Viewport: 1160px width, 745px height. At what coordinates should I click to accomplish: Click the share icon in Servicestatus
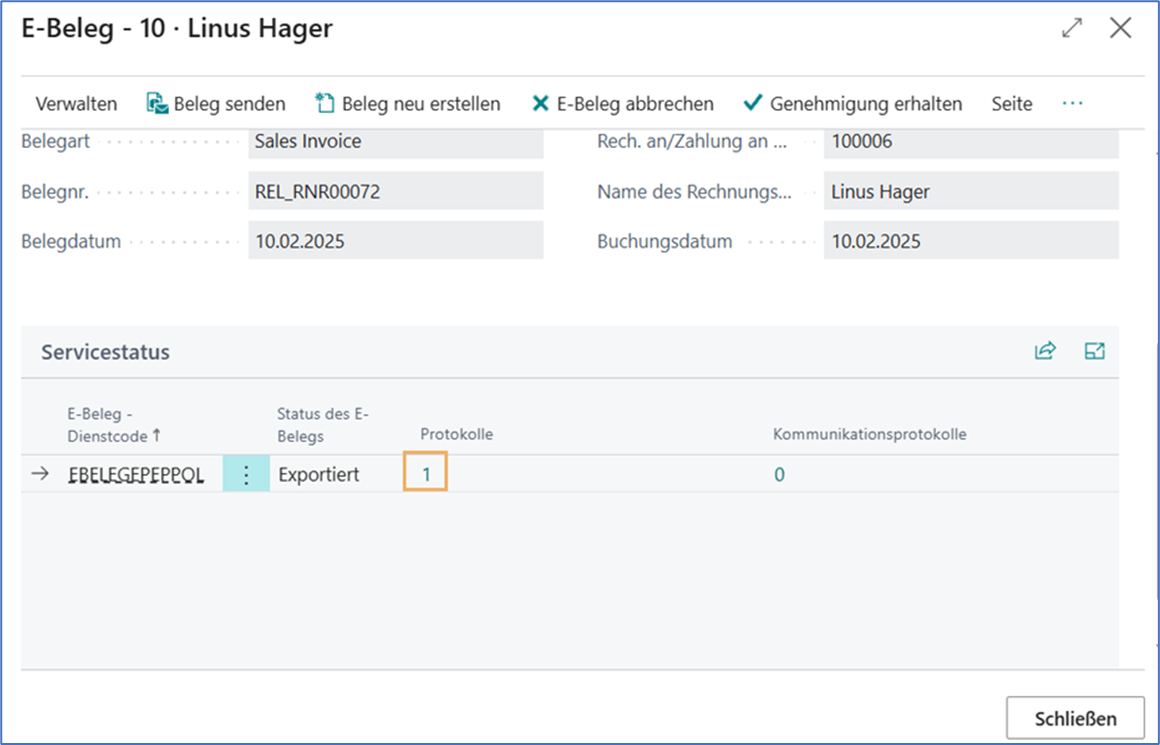tap(1045, 351)
